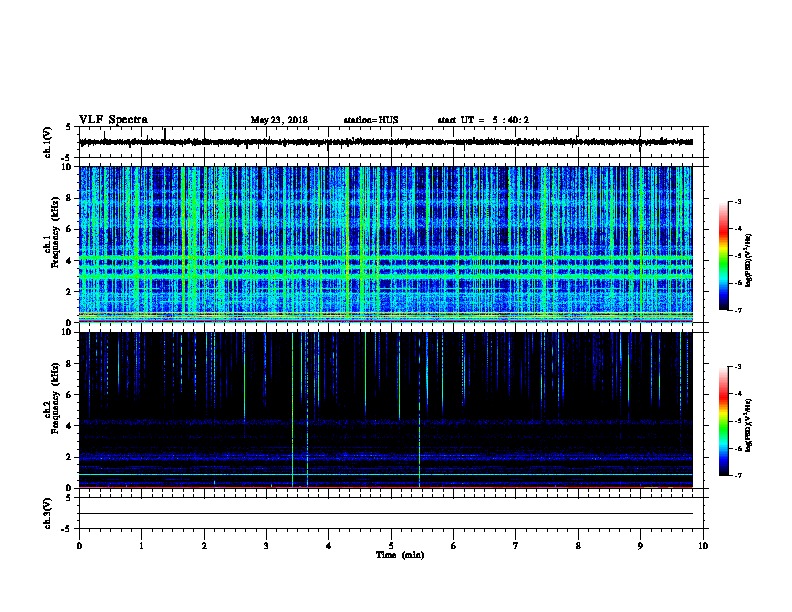Click the "ch.1(V)" waveform axis label
The width and height of the screenshot is (792, 612).
tap(47, 142)
